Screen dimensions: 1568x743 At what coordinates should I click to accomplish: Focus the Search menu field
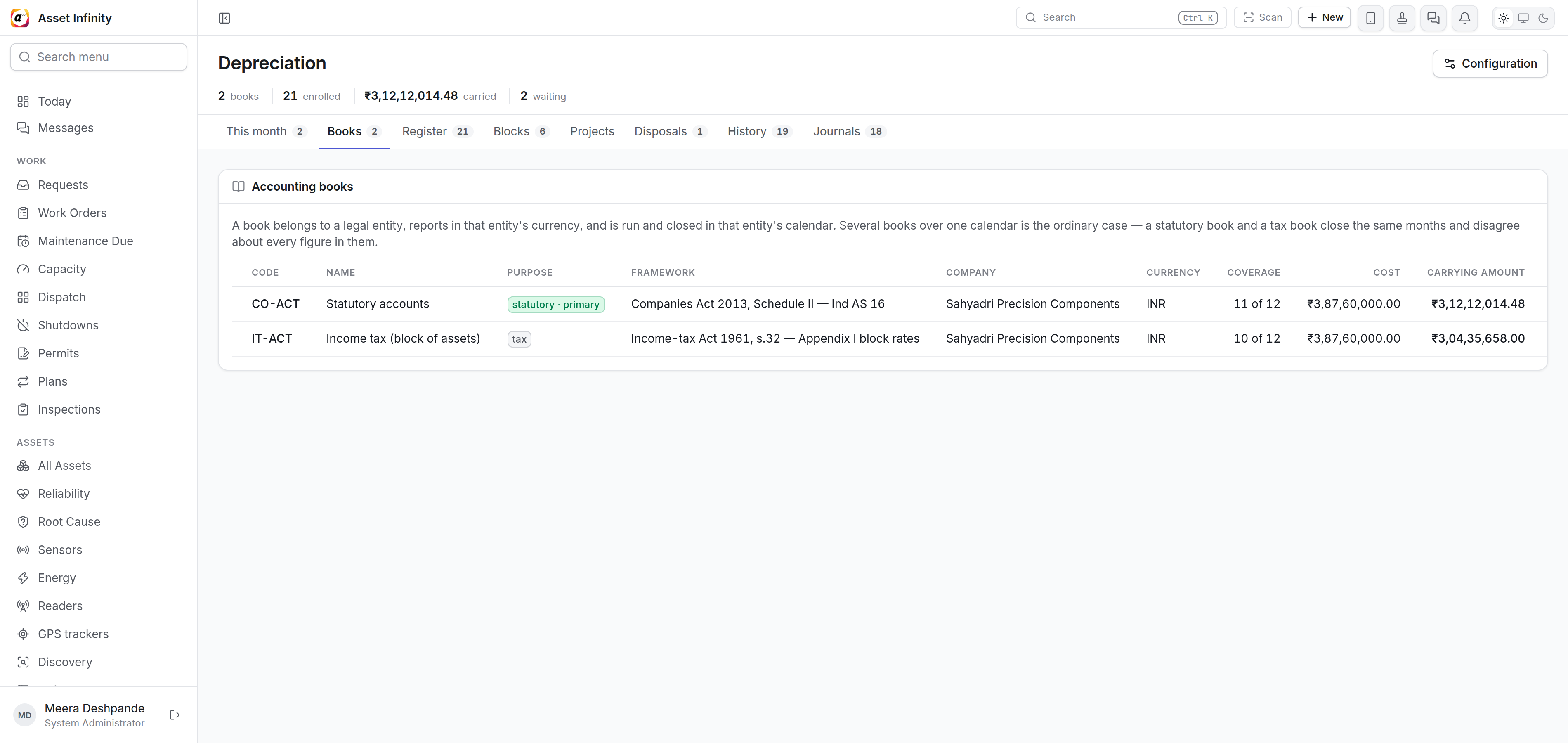pos(99,57)
